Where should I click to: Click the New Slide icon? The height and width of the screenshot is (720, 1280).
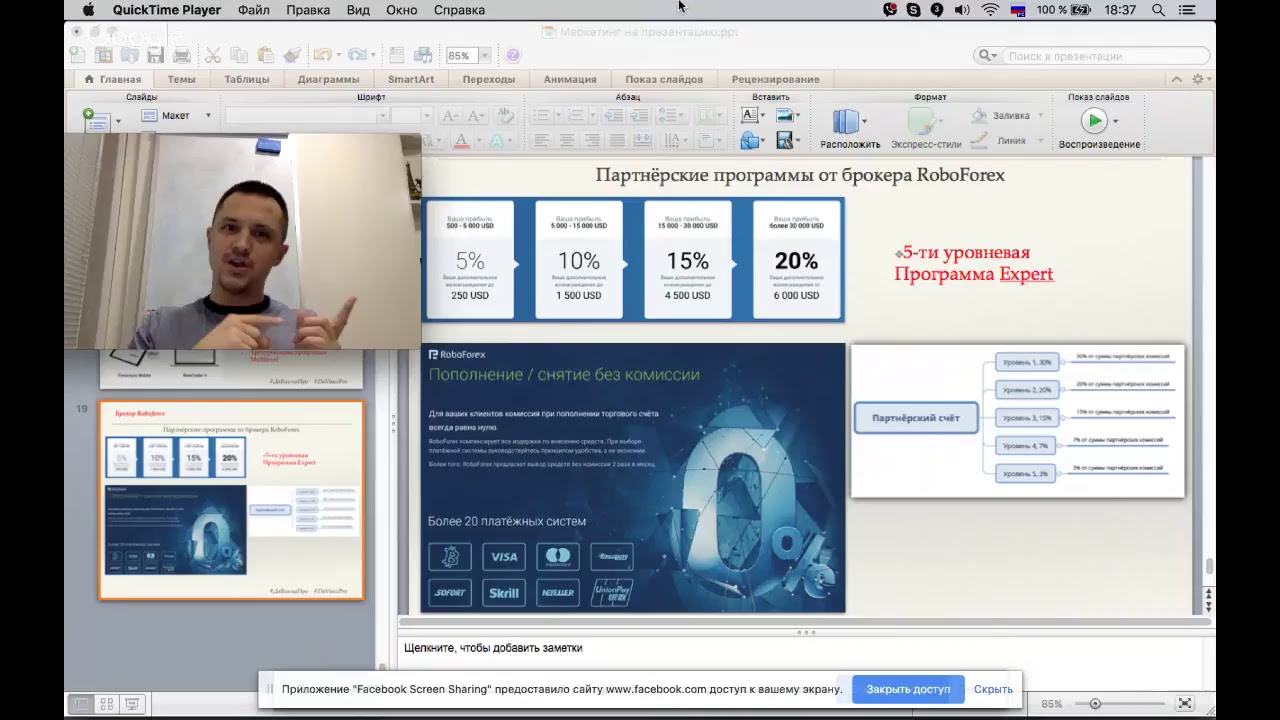pos(96,120)
